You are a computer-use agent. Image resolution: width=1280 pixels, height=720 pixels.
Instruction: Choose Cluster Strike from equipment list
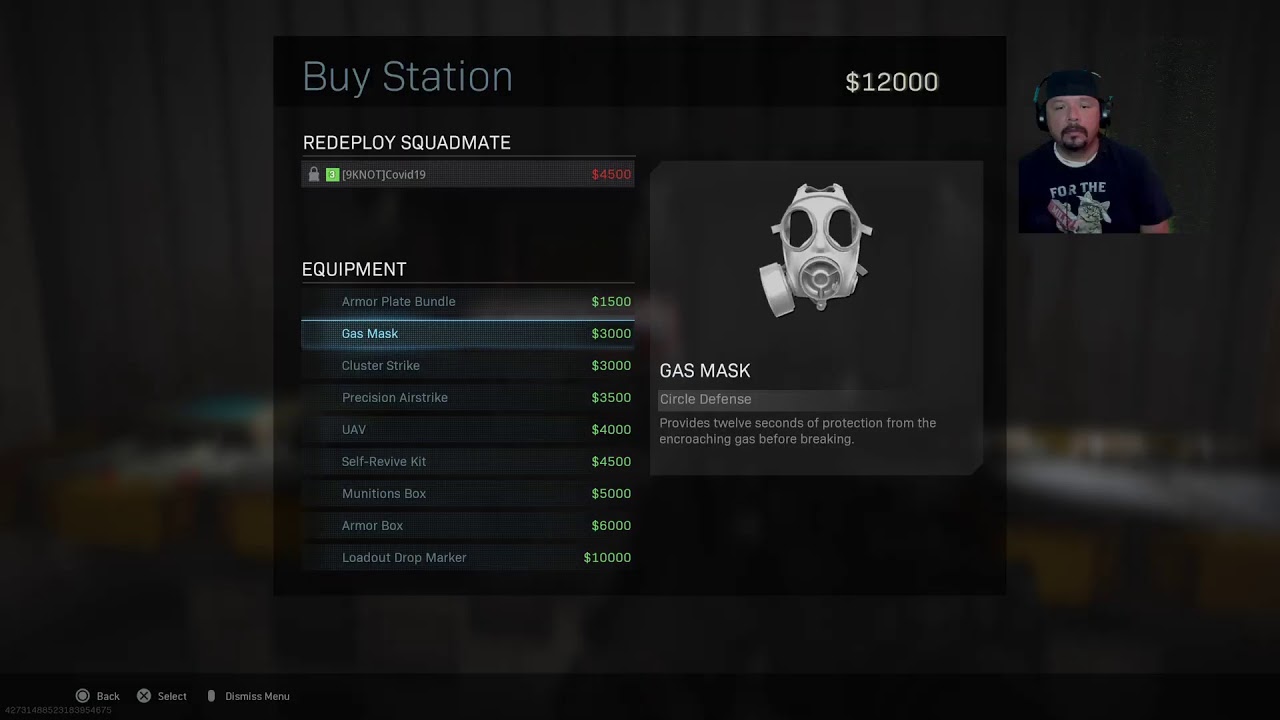[x=468, y=365]
